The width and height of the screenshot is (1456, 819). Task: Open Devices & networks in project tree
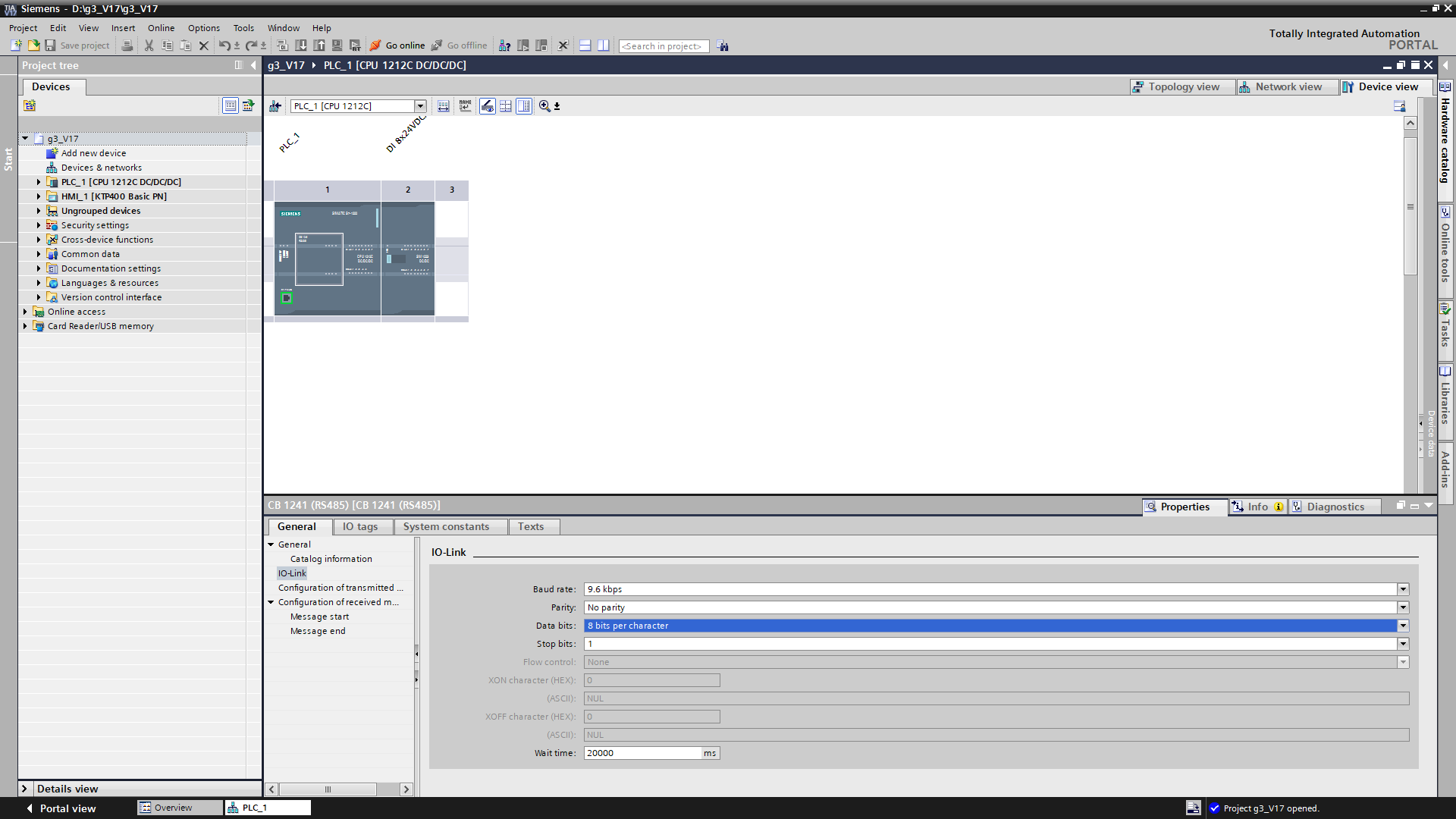(x=102, y=168)
